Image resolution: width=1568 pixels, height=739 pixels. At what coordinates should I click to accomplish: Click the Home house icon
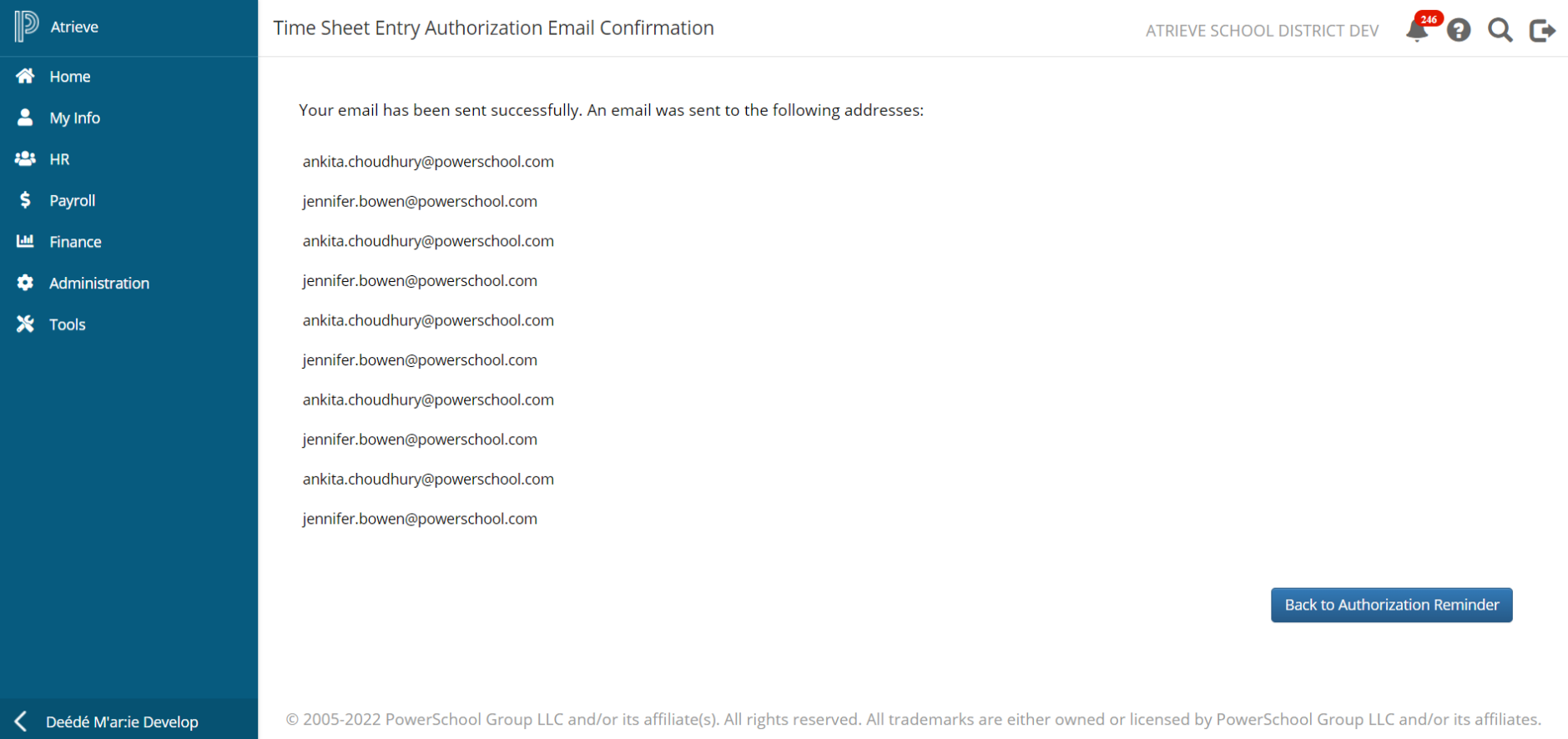click(x=25, y=76)
